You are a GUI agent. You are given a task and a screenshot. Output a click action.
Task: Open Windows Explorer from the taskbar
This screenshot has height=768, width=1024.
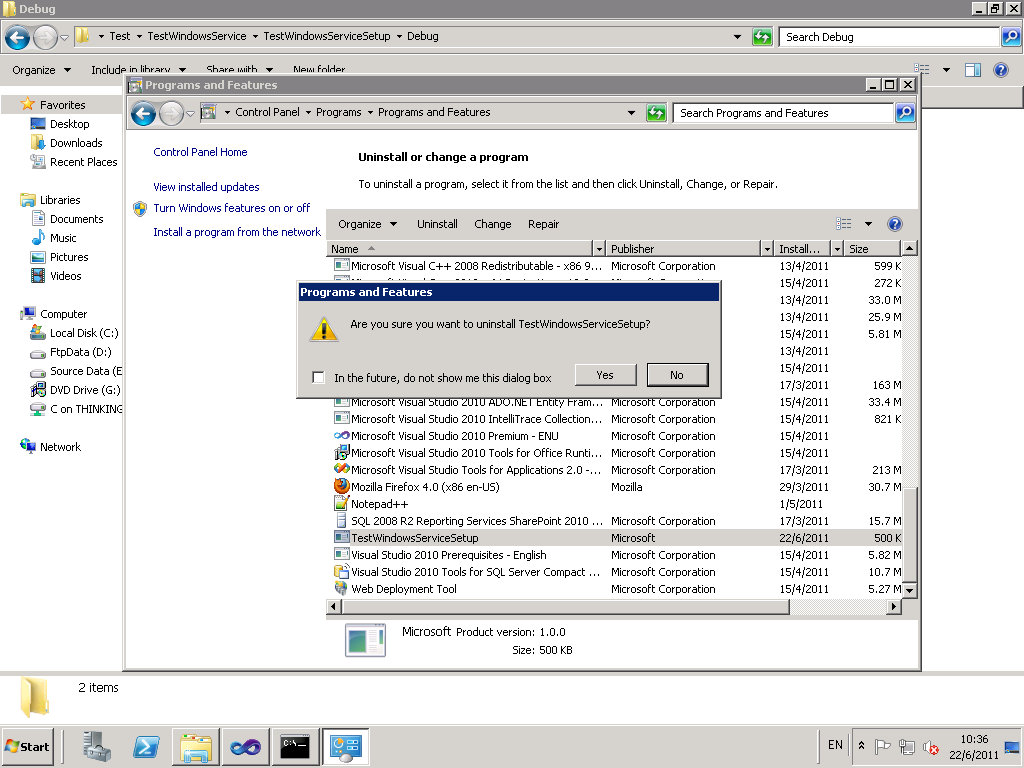click(x=196, y=746)
